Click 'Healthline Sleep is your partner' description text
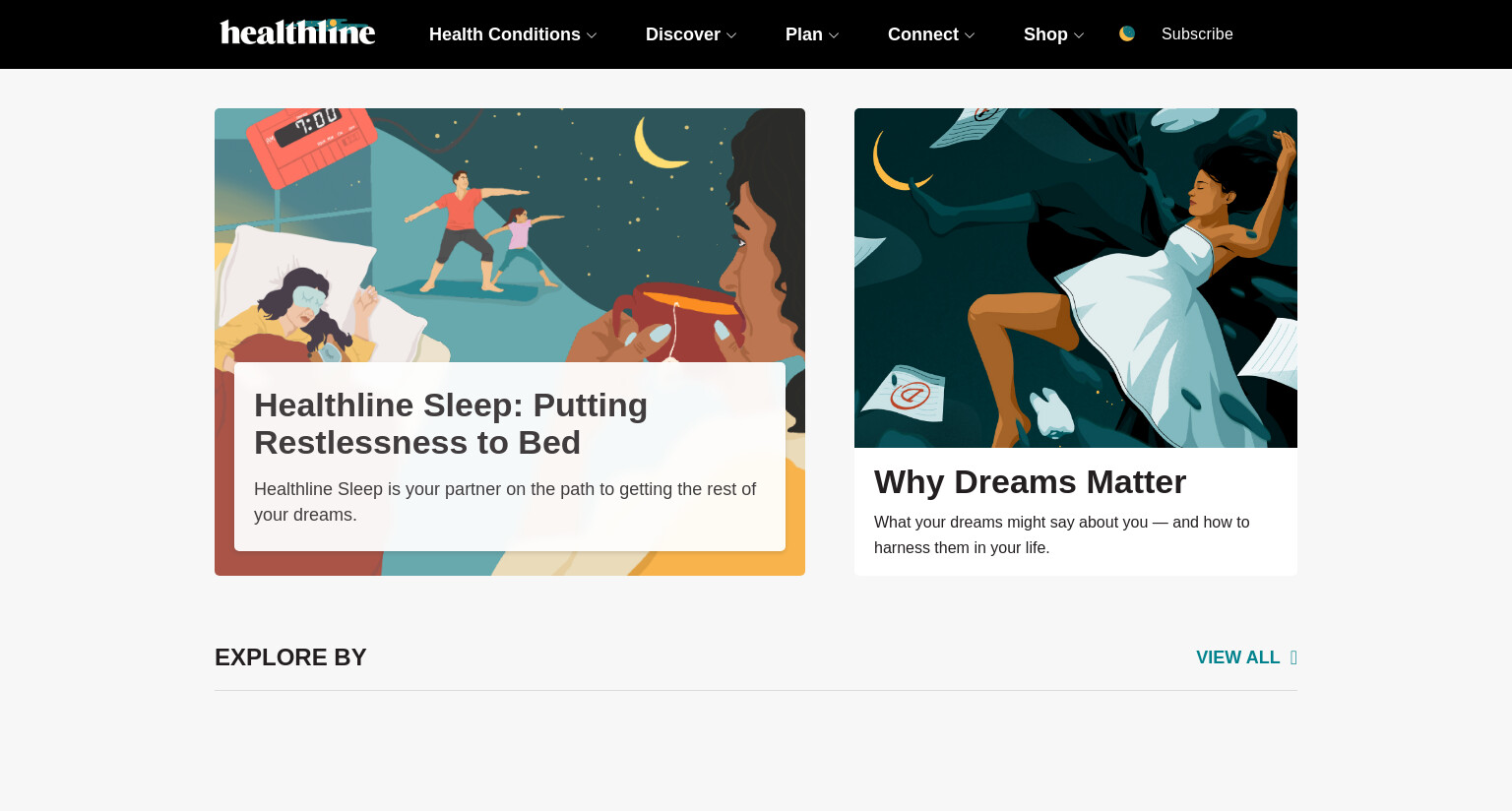Viewport: 1512px width, 811px height. tap(505, 502)
